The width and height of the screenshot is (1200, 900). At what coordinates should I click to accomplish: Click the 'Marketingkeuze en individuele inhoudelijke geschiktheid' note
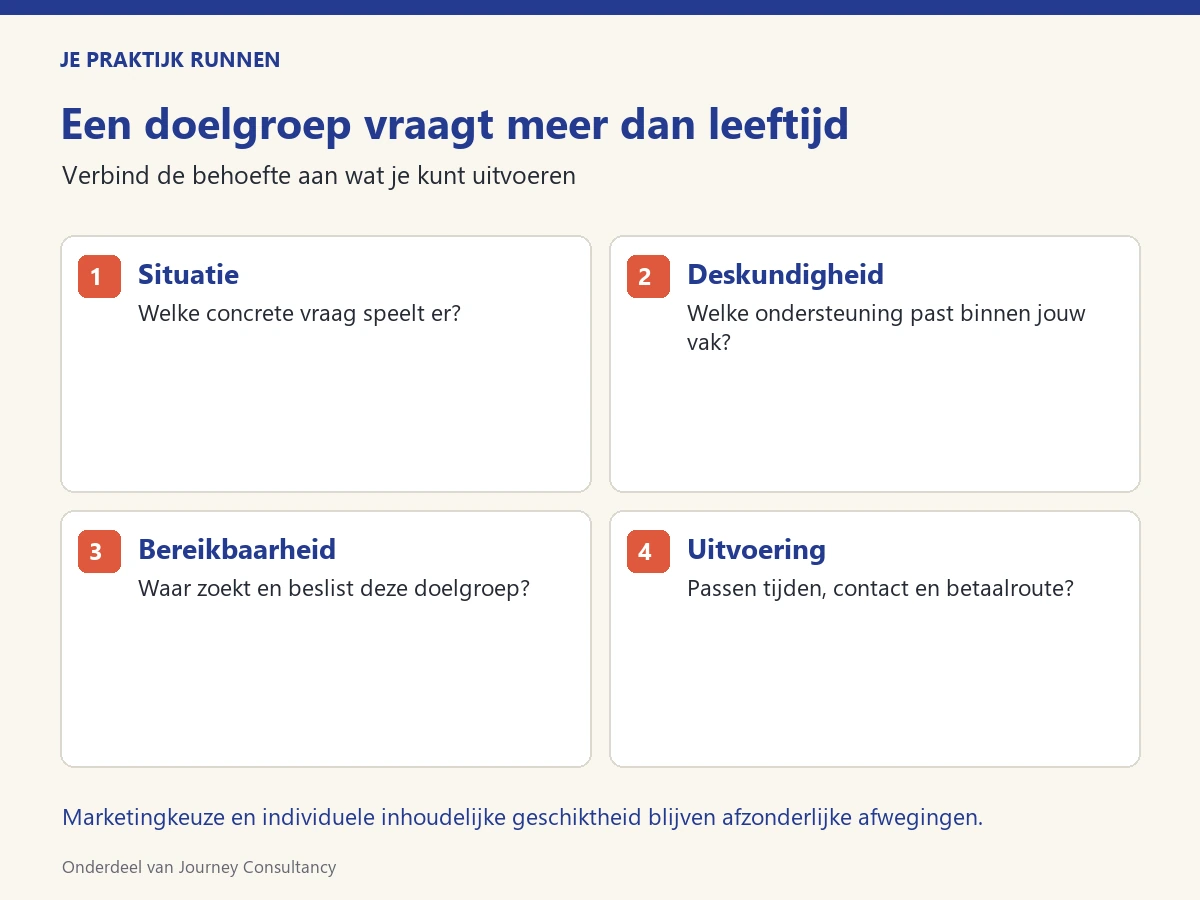(522, 817)
